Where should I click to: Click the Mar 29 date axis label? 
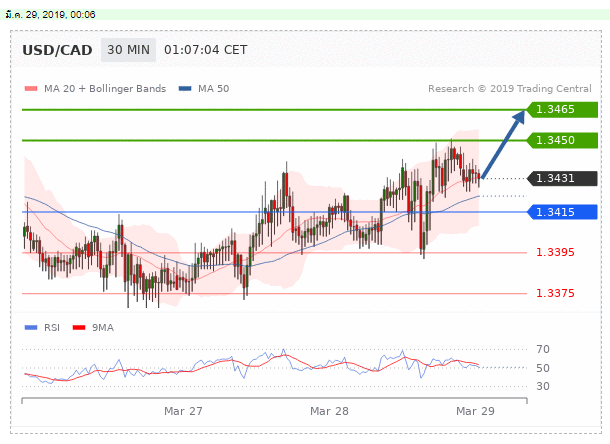(x=475, y=411)
